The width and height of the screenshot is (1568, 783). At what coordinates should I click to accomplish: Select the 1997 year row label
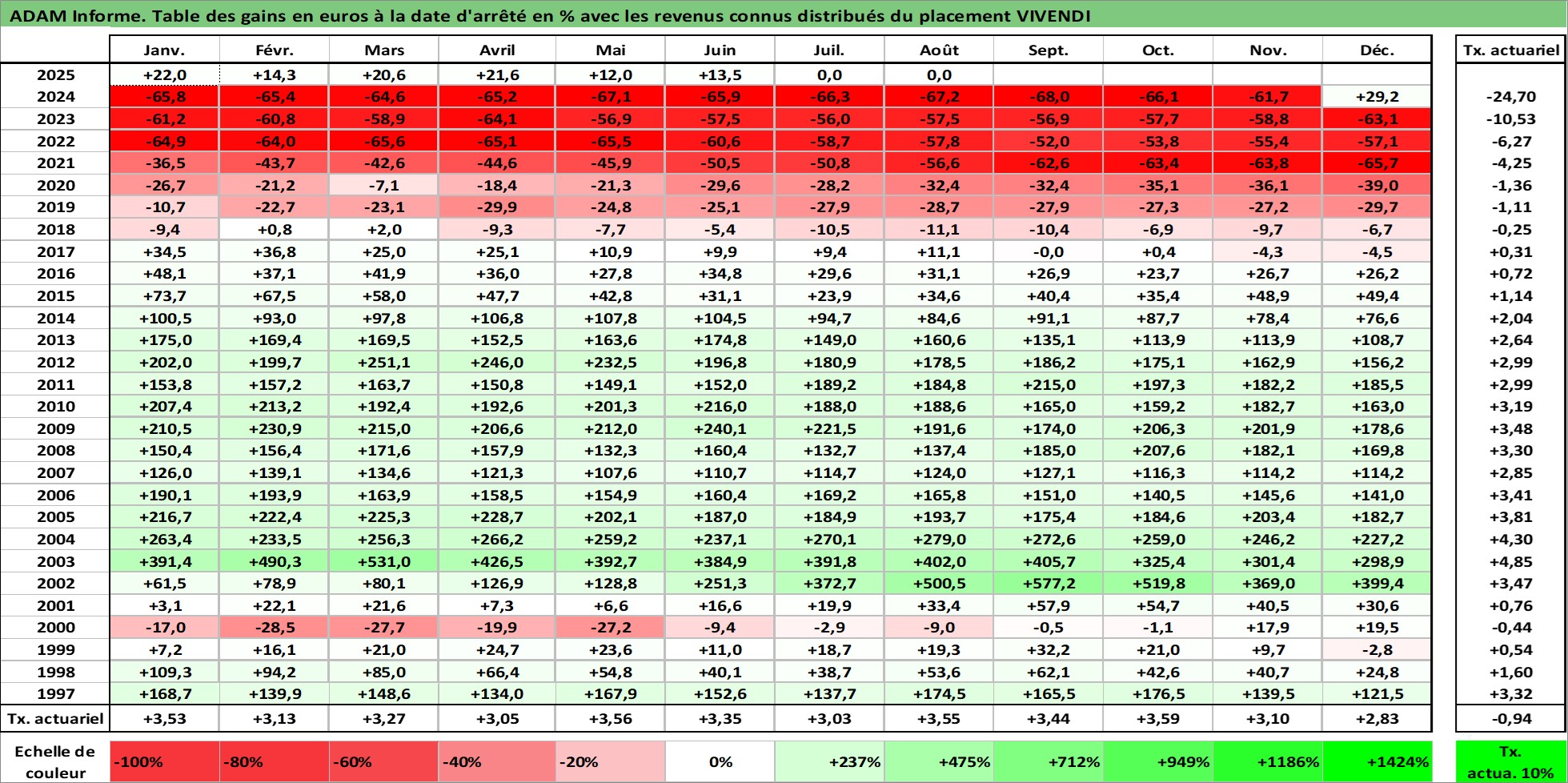point(55,694)
